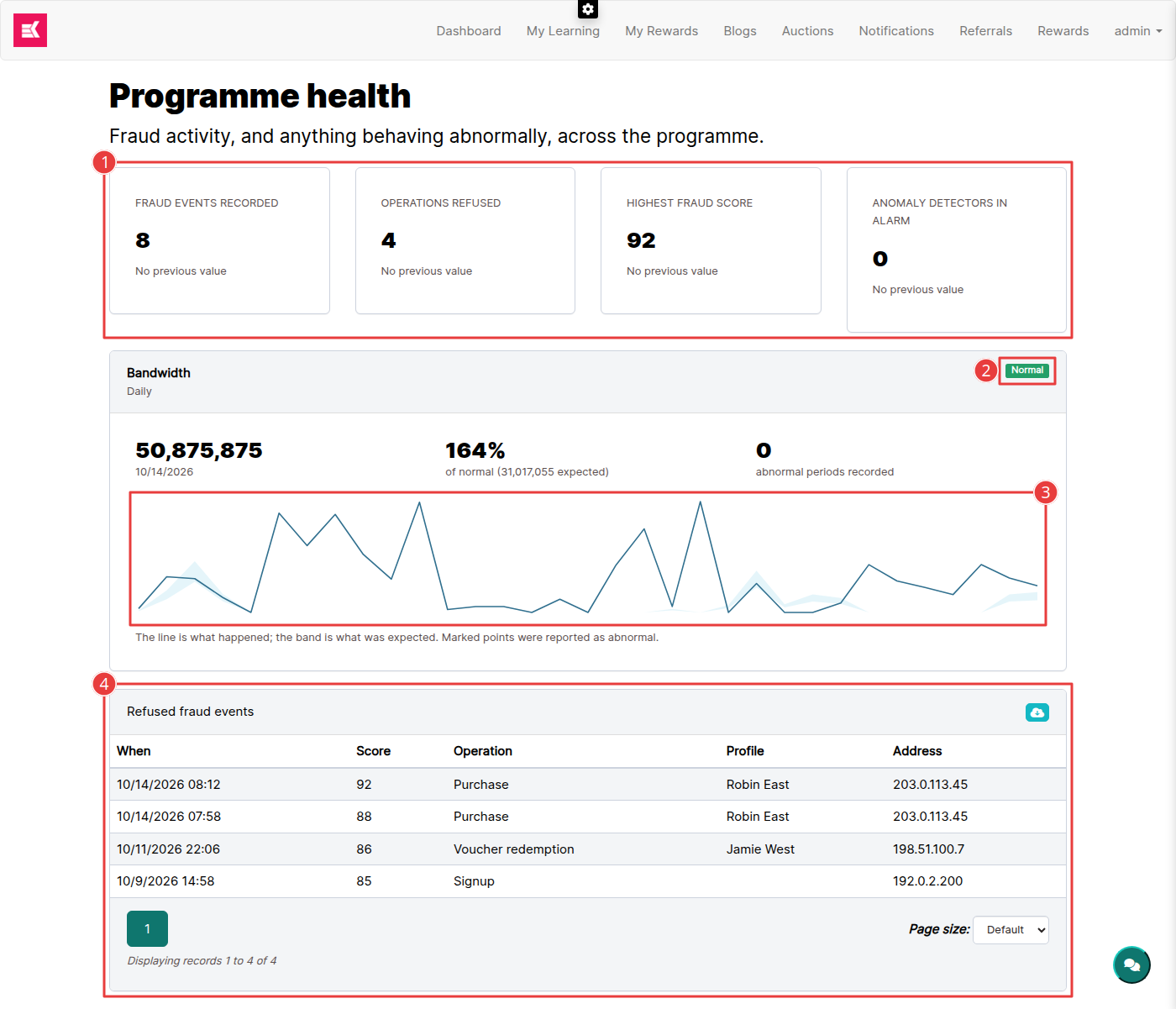Screen dimensions: 1176x1009
Task: Go to Rewards link in navbar
Action: [1063, 31]
